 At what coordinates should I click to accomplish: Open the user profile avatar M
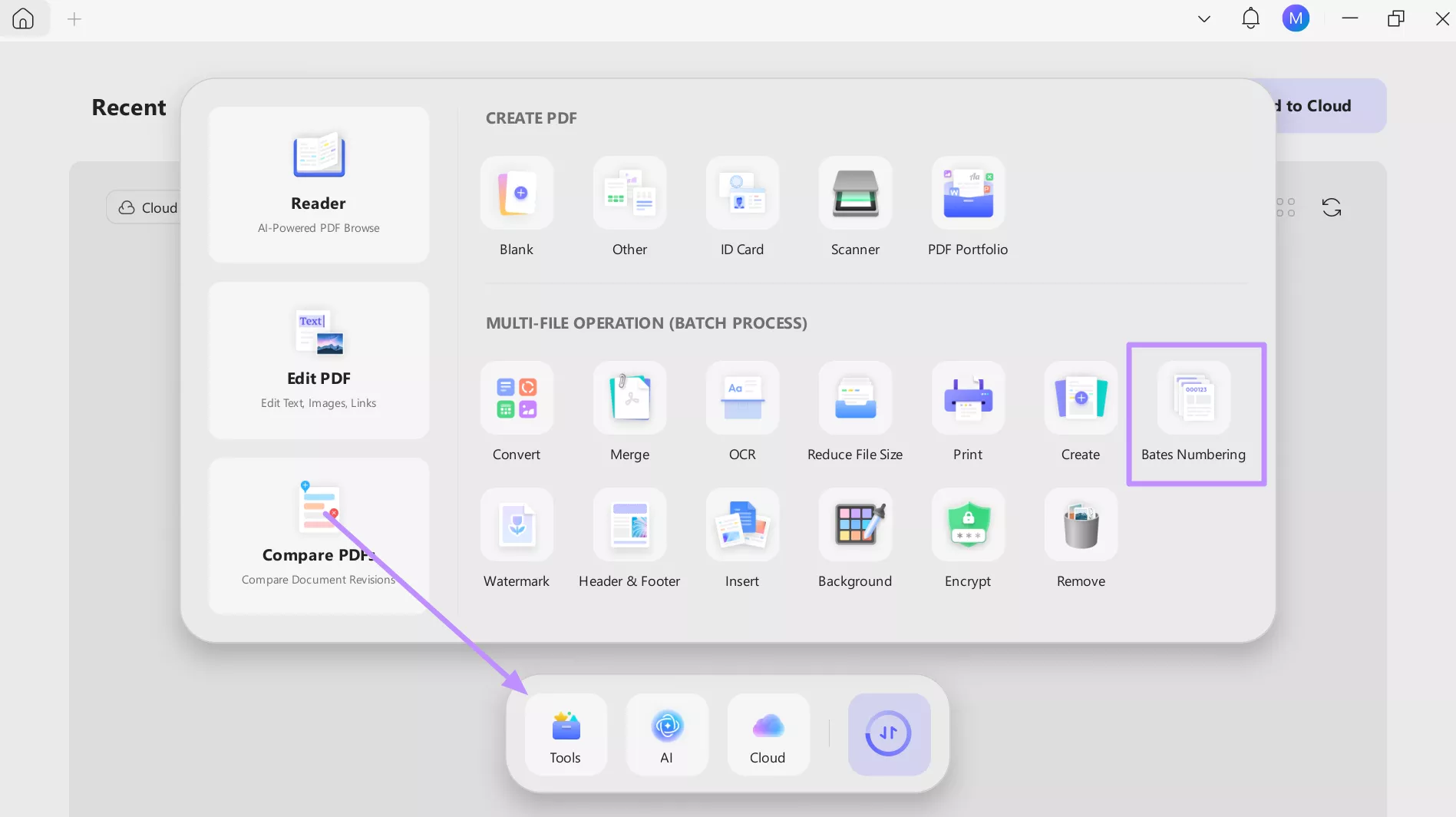coord(1296,18)
